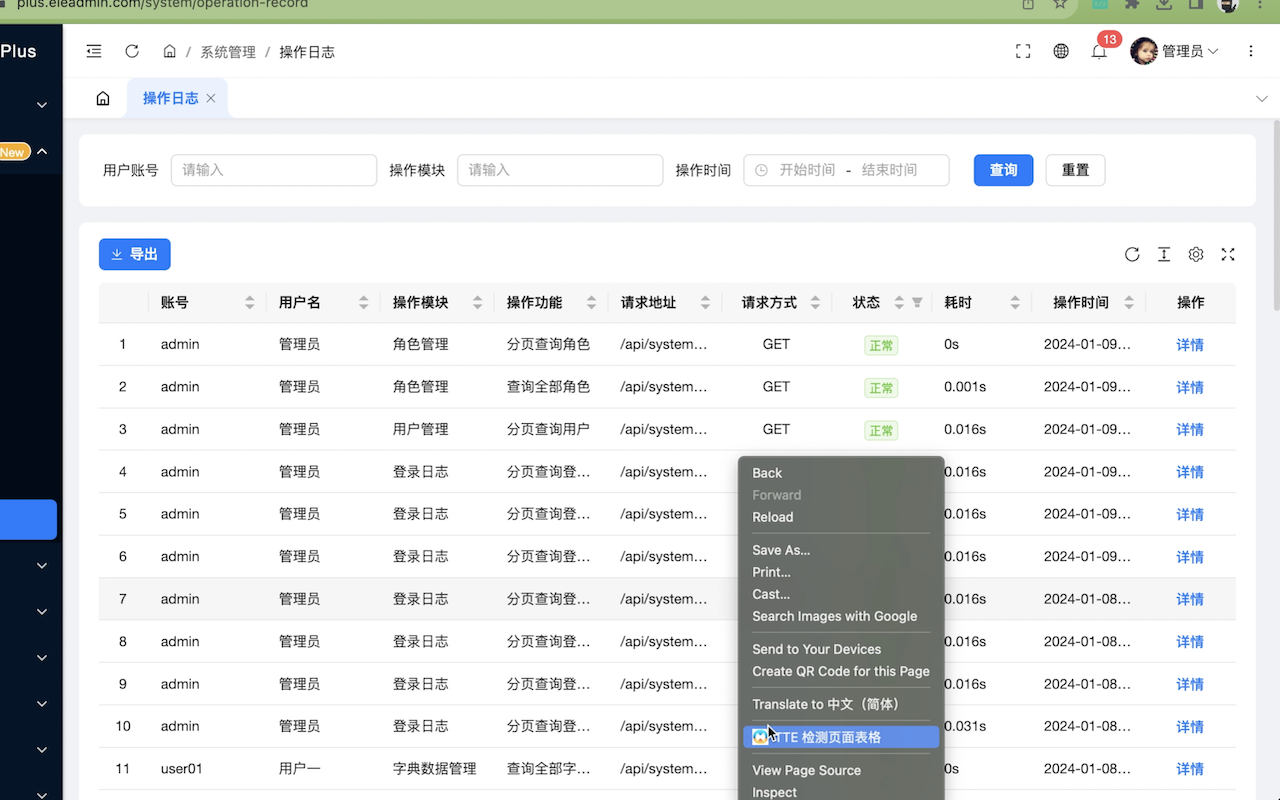Enter browser fullscreen with the corner brackets icon
The width and height of the screenshot is (1280, 800).
point(1022,50)
